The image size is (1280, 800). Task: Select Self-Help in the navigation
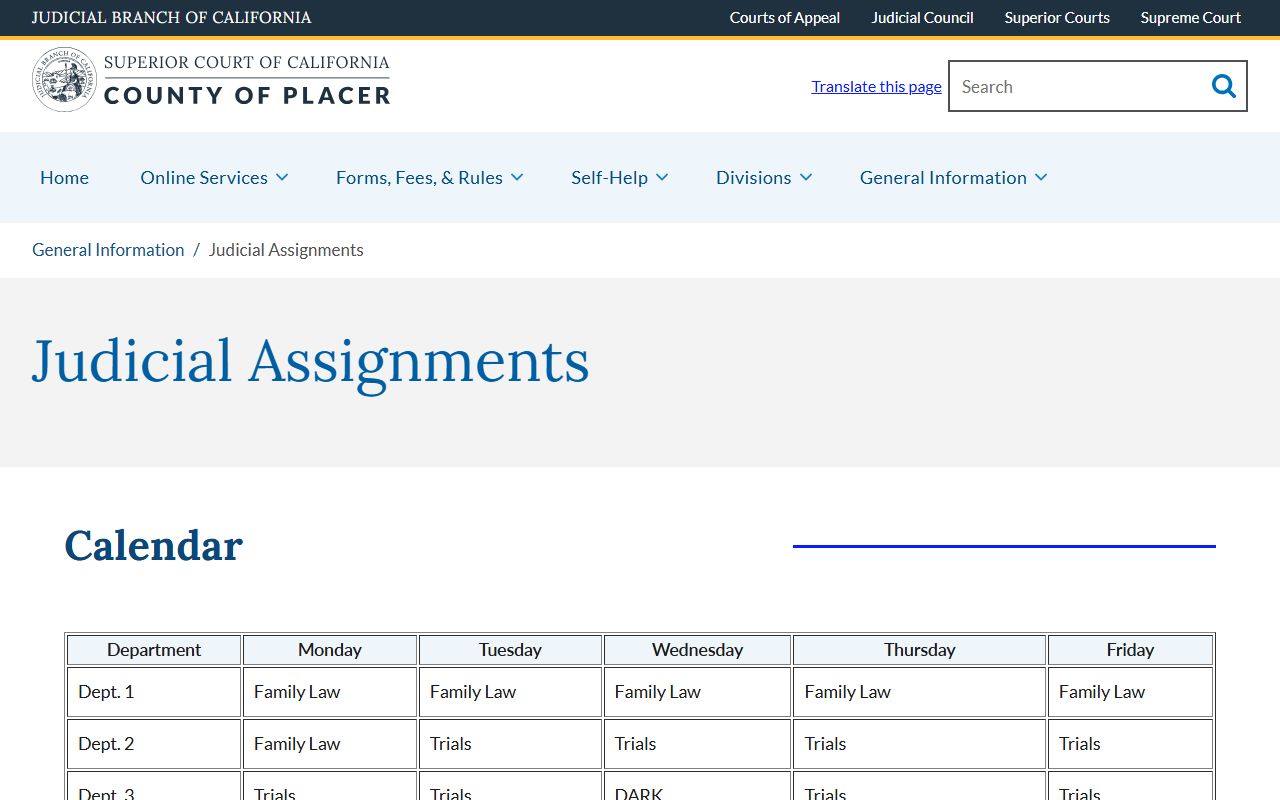click(609, 177)
